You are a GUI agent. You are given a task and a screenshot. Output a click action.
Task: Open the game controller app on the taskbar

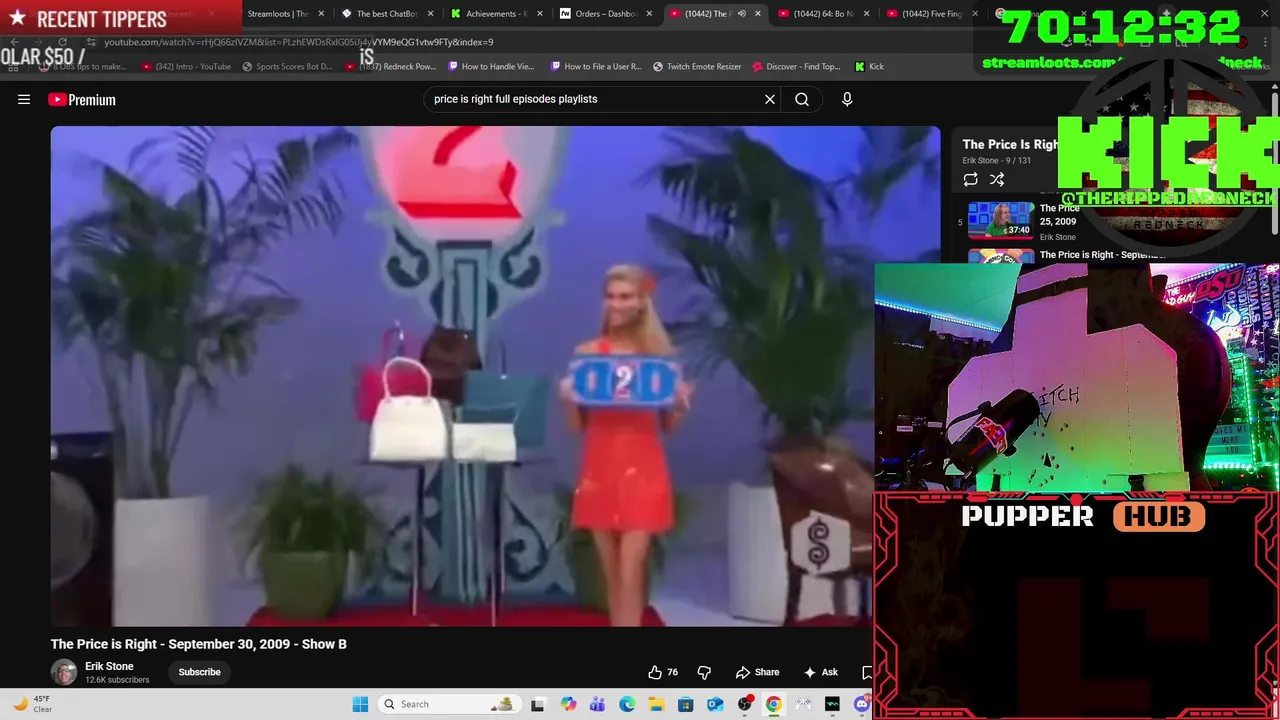(803, 704)
